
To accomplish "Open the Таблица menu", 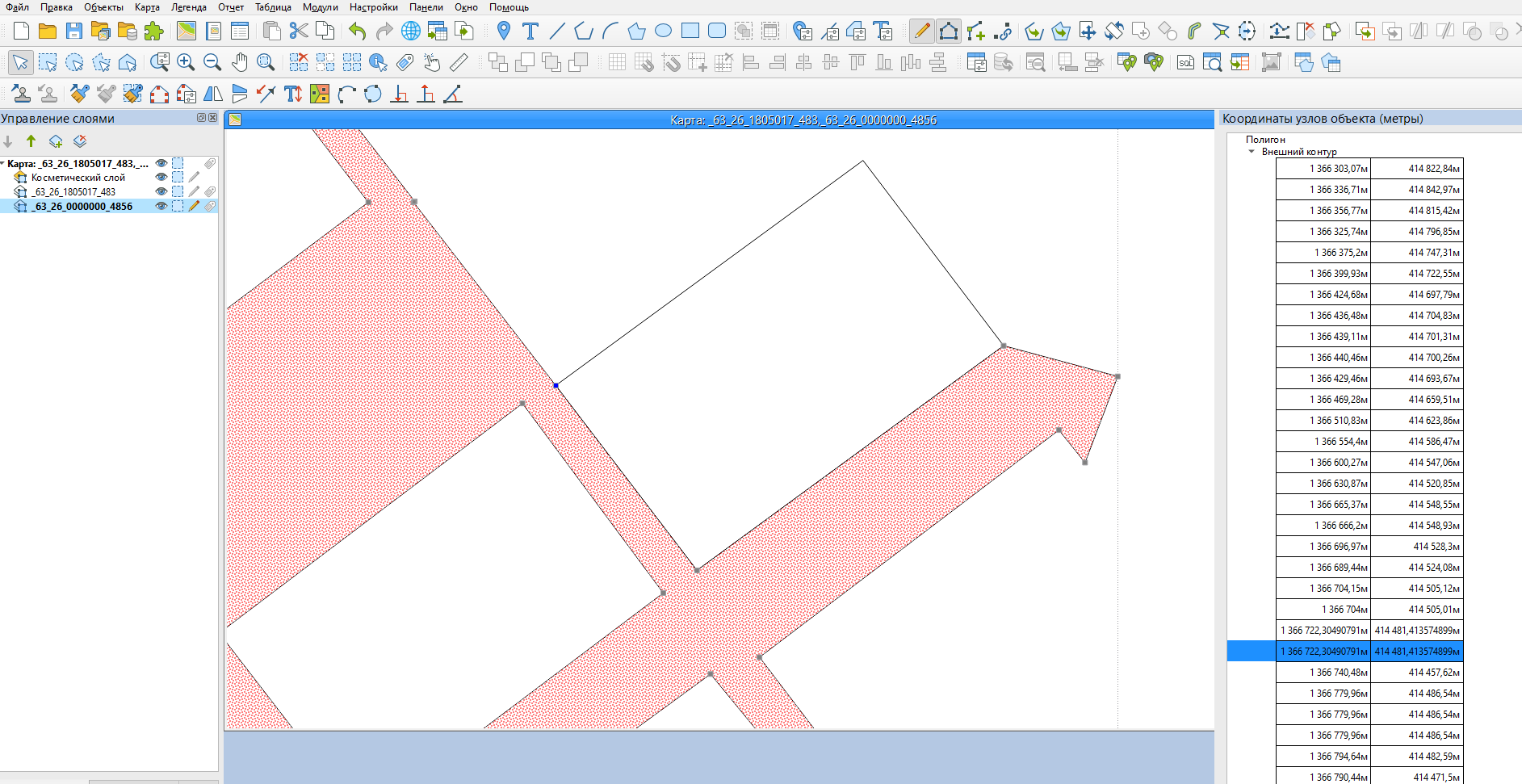I will point(273,7).
